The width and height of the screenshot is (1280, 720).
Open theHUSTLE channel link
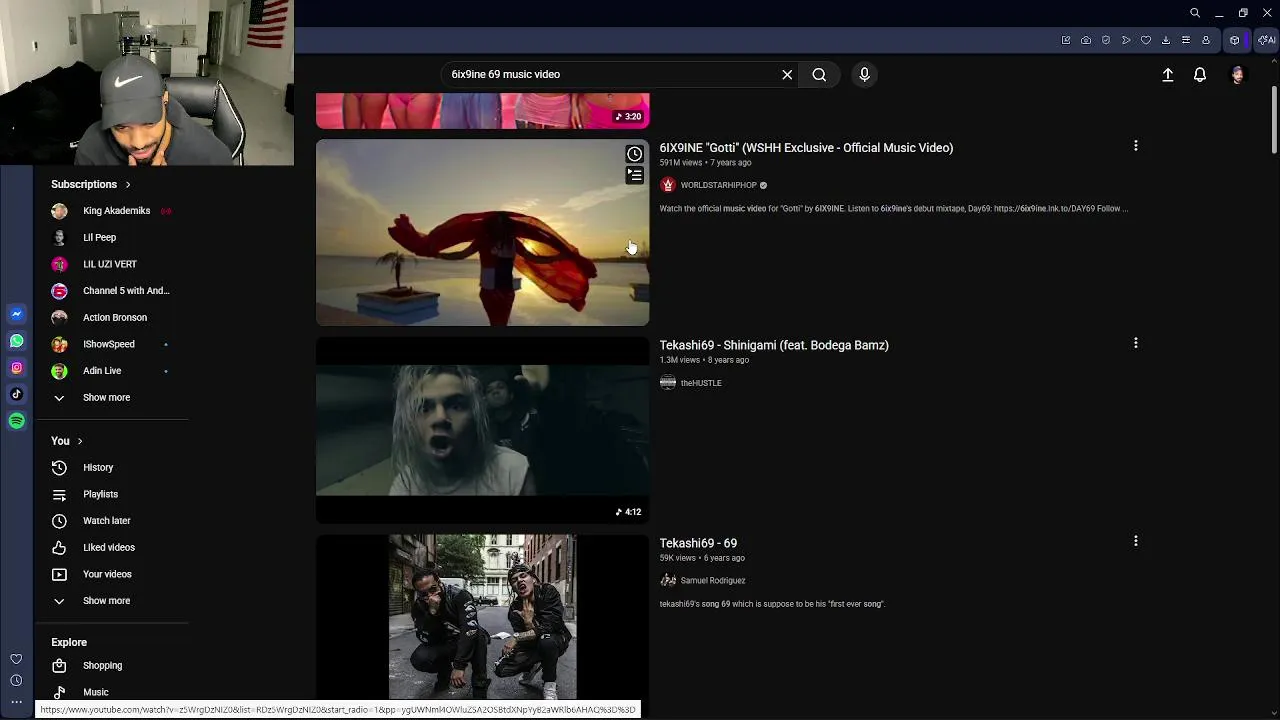click(700, 383)
